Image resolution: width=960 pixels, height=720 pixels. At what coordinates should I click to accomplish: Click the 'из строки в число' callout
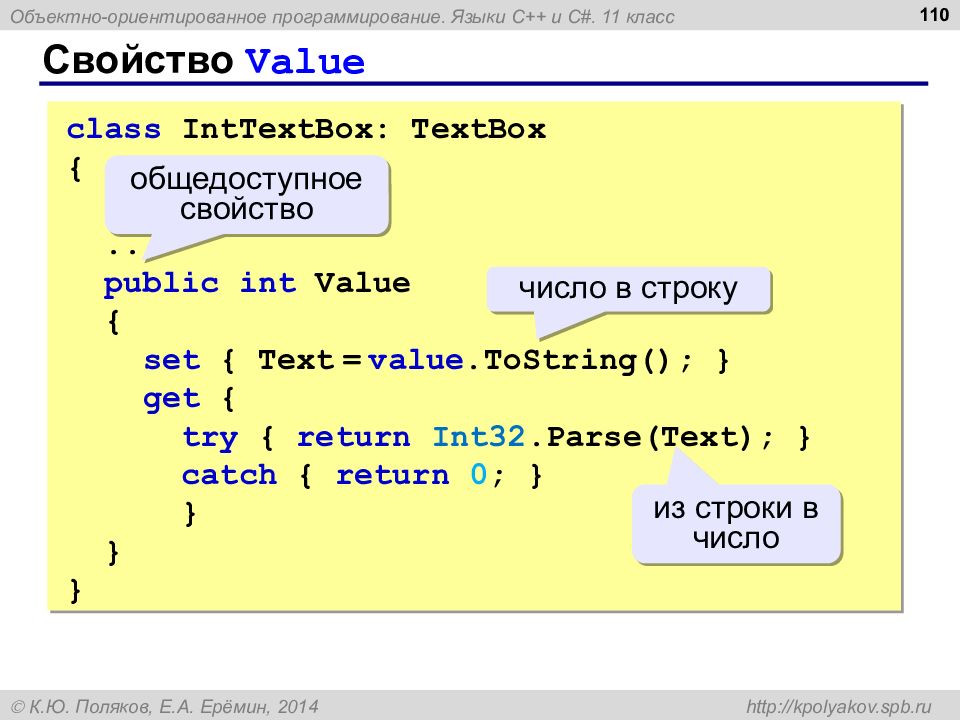736,523
